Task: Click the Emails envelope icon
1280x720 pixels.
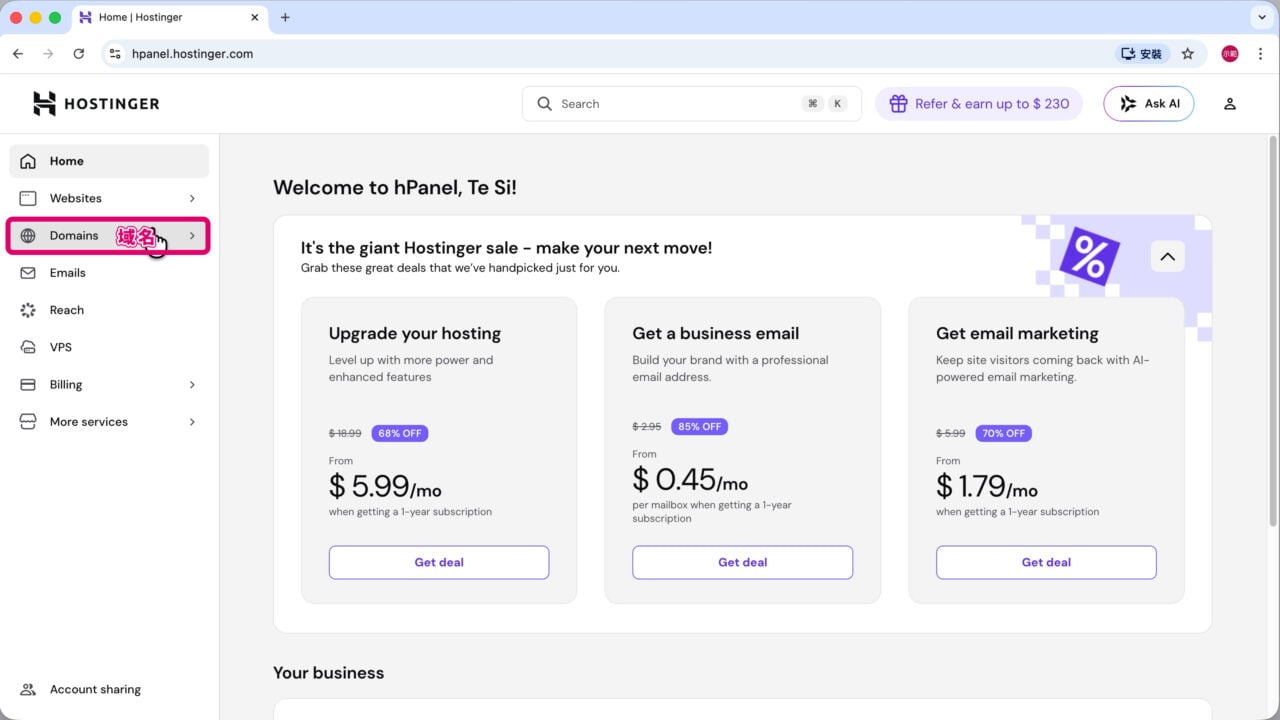Action: pos(28,273)
